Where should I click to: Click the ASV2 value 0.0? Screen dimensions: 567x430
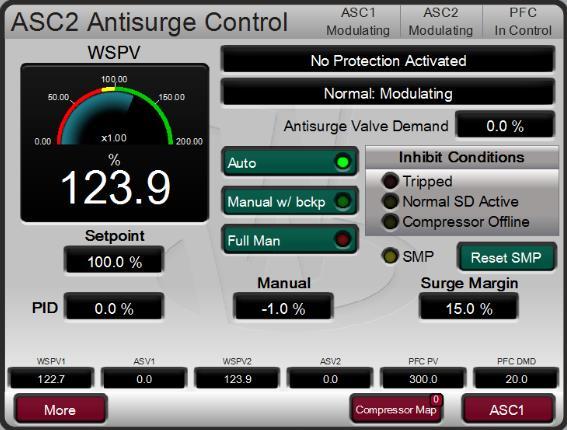click(x=330, y=379)
